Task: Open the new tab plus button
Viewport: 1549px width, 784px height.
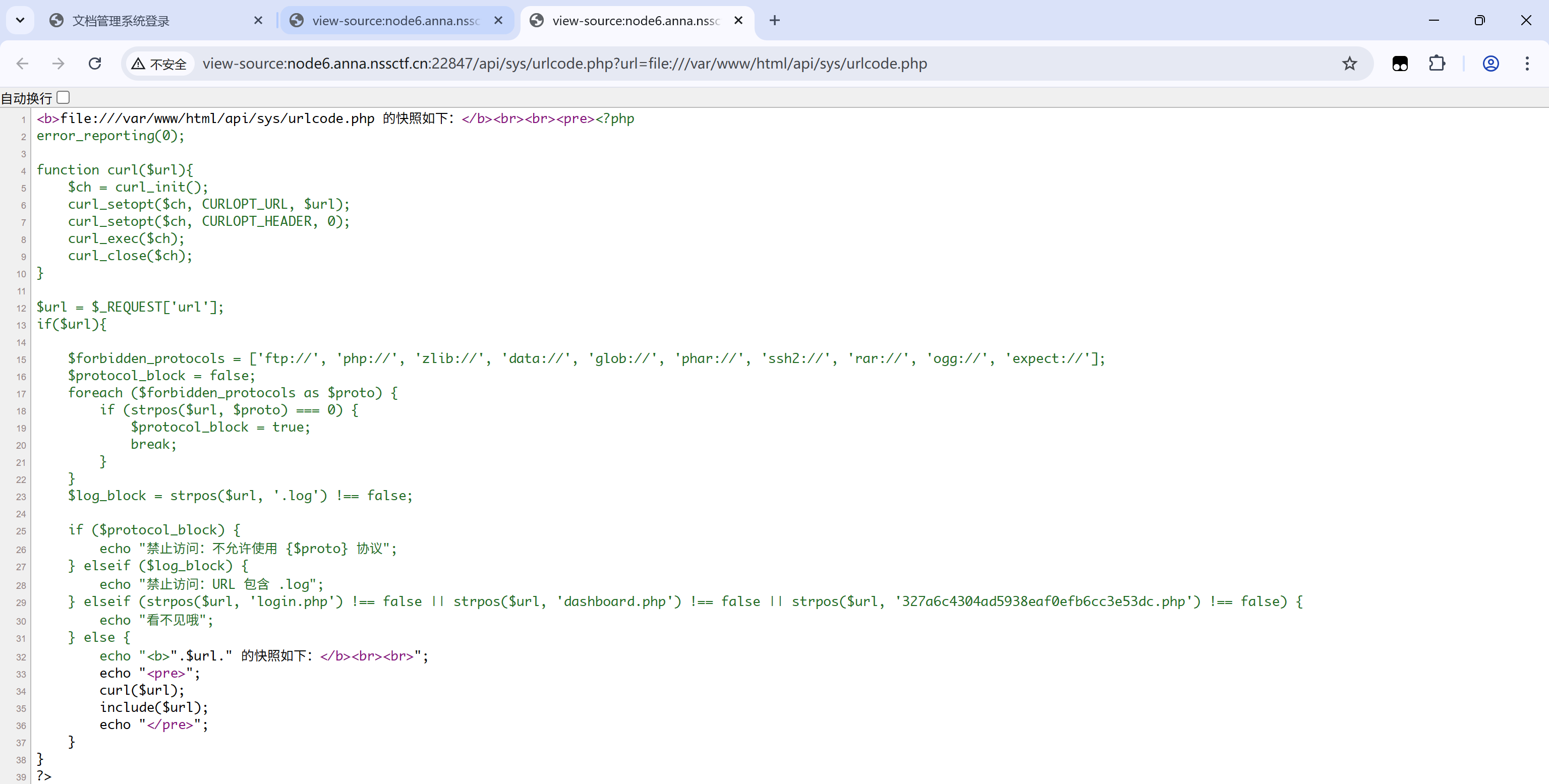Action: (x=775, y=21)
